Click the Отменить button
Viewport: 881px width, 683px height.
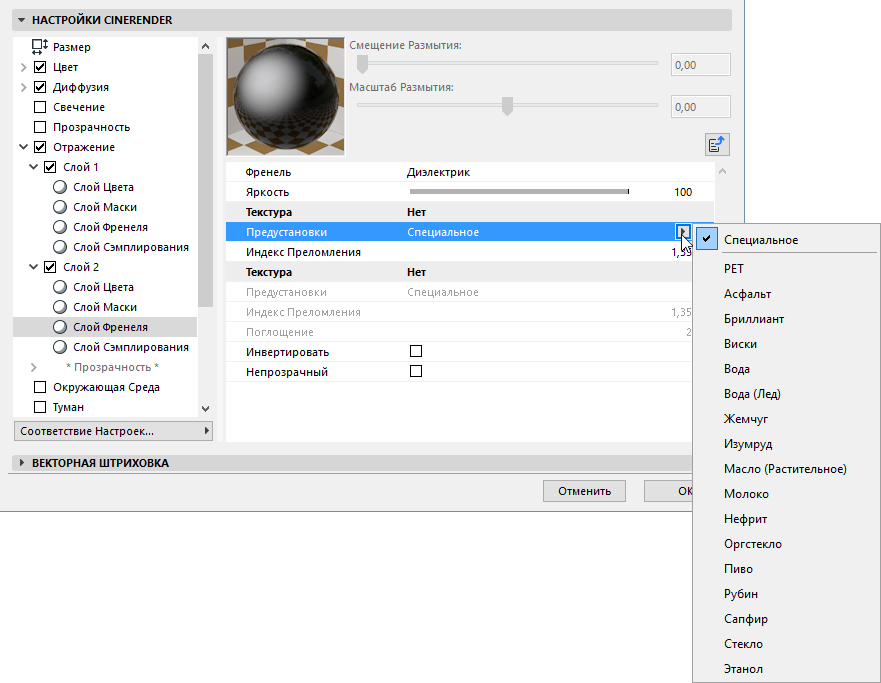tap(584, 491)
